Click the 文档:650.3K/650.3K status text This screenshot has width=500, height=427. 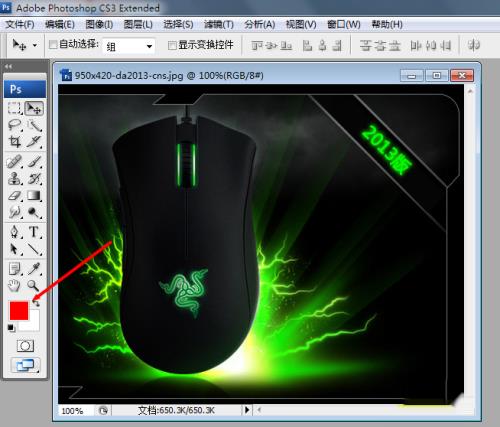176,410
